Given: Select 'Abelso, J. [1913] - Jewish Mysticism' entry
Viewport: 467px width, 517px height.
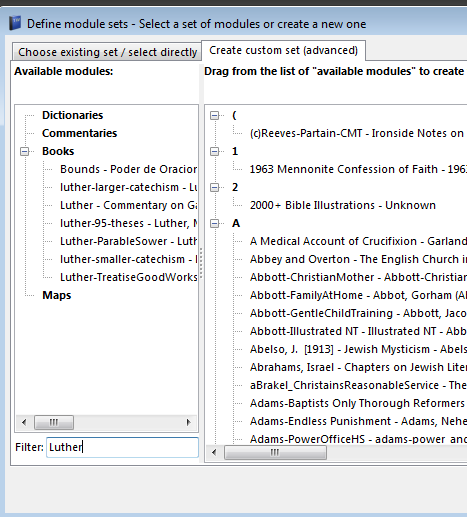Looking at the screenshot, I should [358, 349].
